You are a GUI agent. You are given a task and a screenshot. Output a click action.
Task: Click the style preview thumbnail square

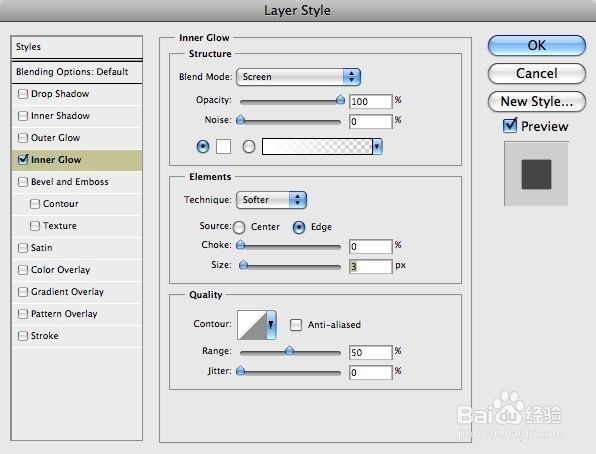pyautogui.click(x=536, y=174)
